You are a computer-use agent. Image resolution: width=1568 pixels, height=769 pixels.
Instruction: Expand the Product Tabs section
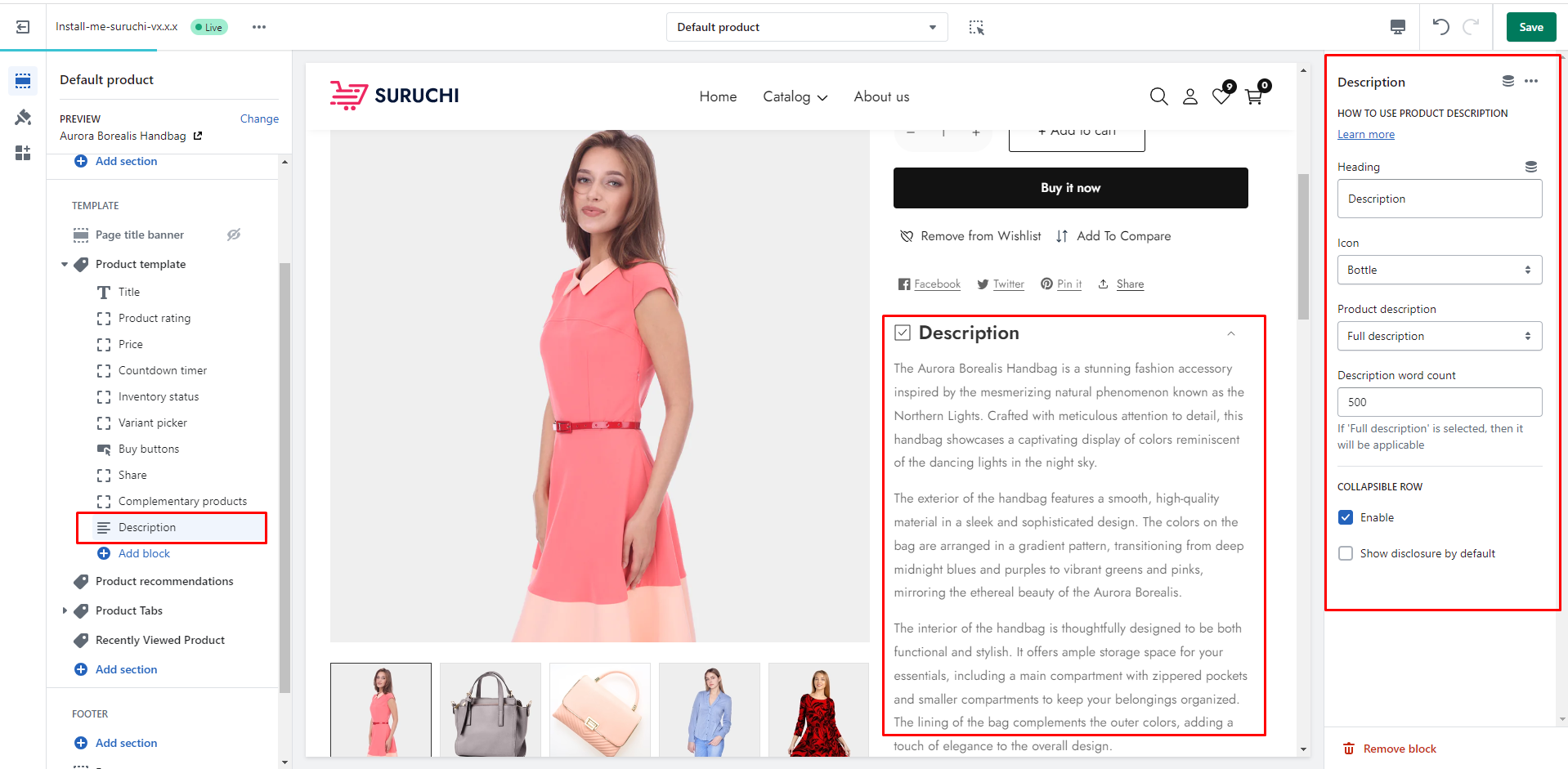tap(65, 610)
